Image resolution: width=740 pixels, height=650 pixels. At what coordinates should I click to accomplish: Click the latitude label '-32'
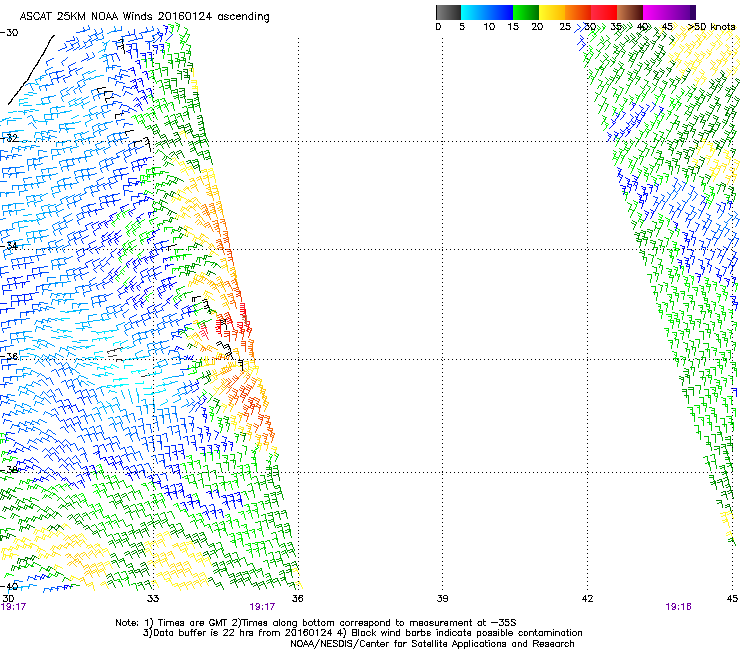pos(9,138)
